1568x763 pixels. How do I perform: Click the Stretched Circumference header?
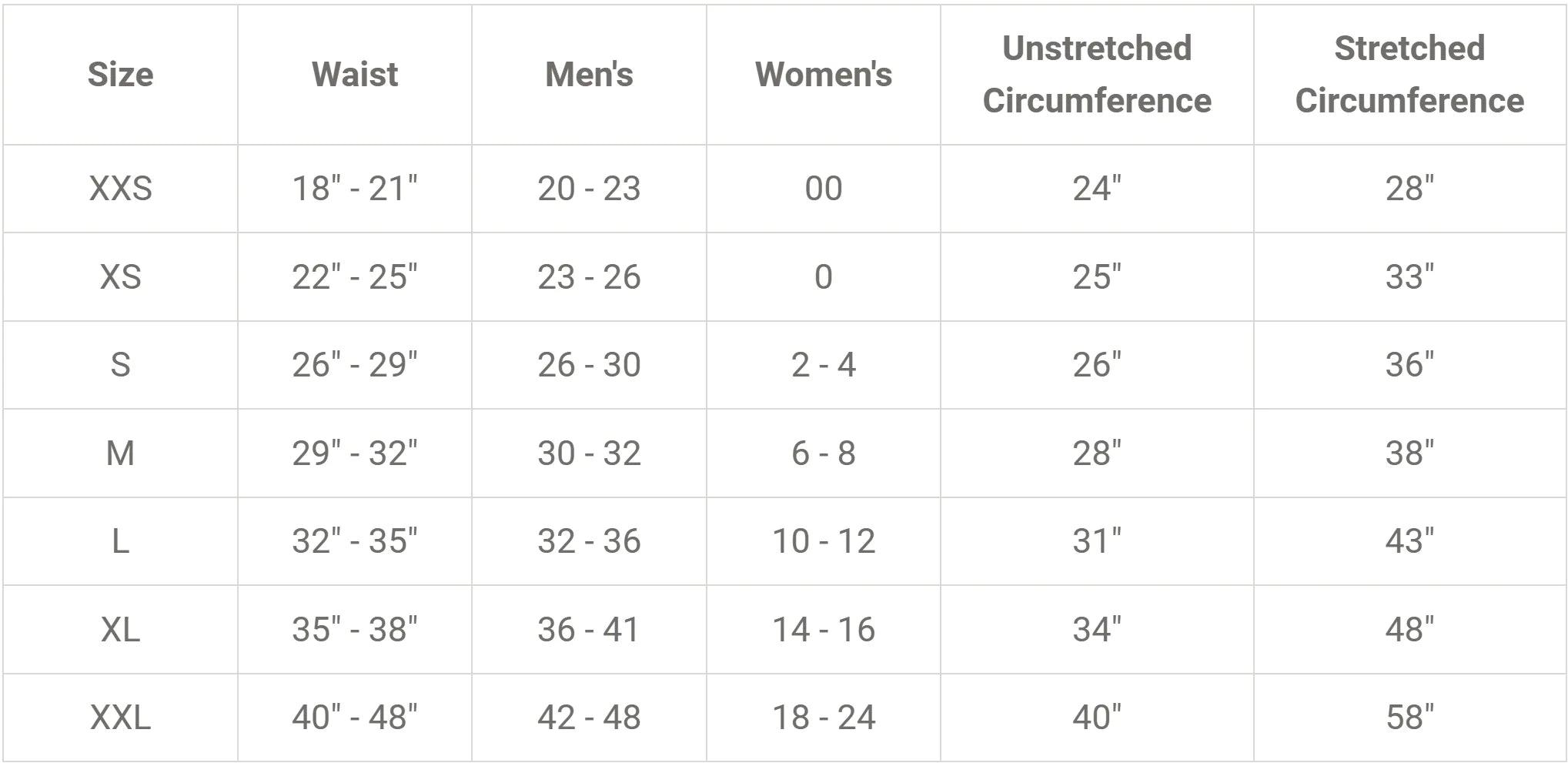coord(1409,75)
